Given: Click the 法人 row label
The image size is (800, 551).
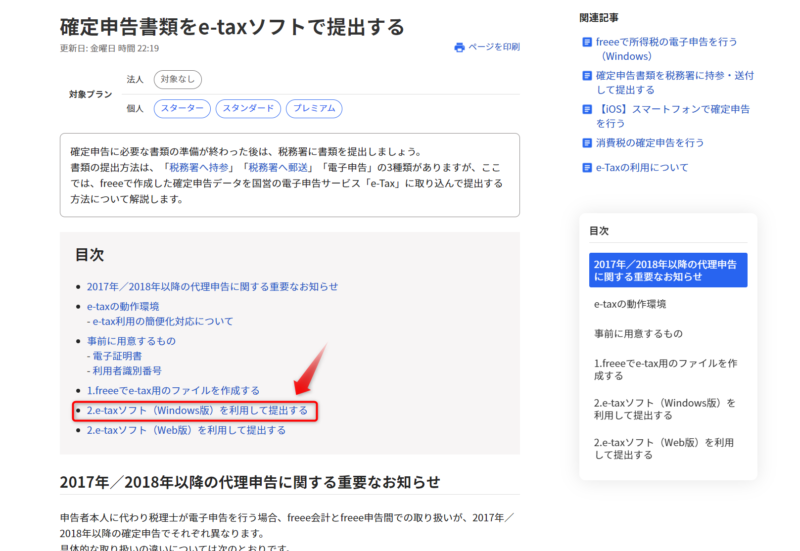Looking at the screenshot, I should (x=135, y=79).
